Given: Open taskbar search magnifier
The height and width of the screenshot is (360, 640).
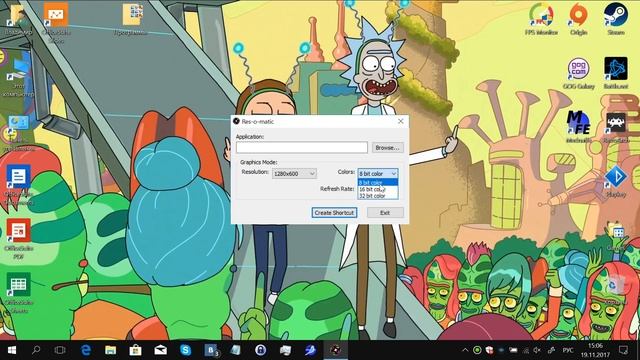Looking at the screenshot, I should coord(36,350).
